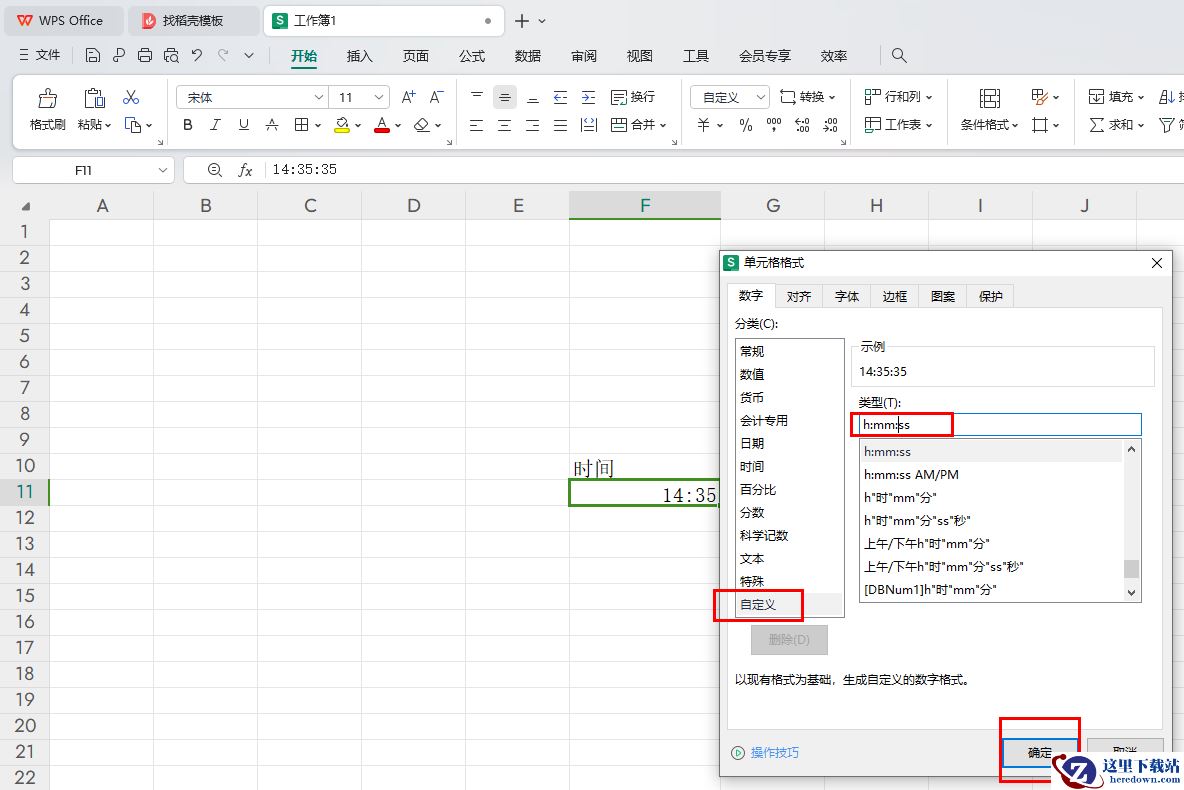Switch to the Alignment (对齐) dialog tab
The height and width of the screenshot is (790, 1184).
tap(799, 296)
